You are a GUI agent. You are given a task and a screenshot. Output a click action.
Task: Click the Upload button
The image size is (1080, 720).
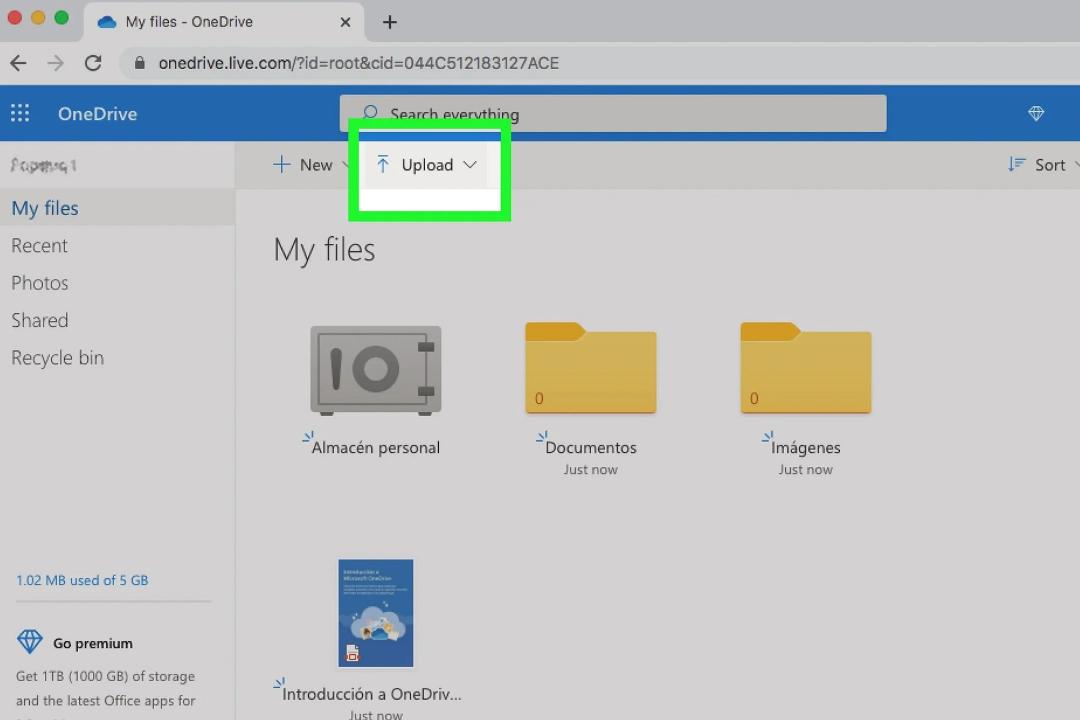tap(427, 165)
